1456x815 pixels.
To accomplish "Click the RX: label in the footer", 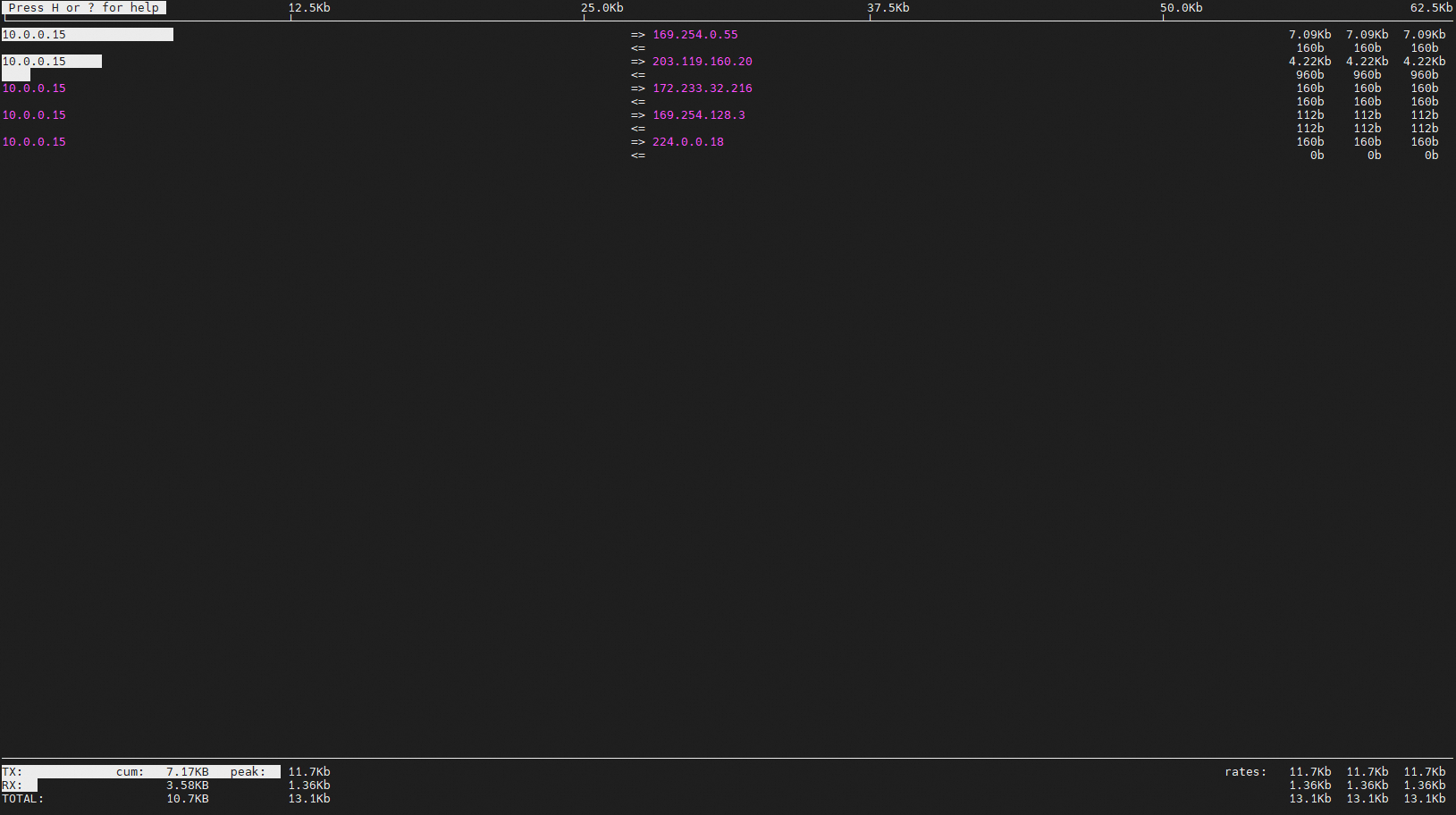I will tap(13, 786).
